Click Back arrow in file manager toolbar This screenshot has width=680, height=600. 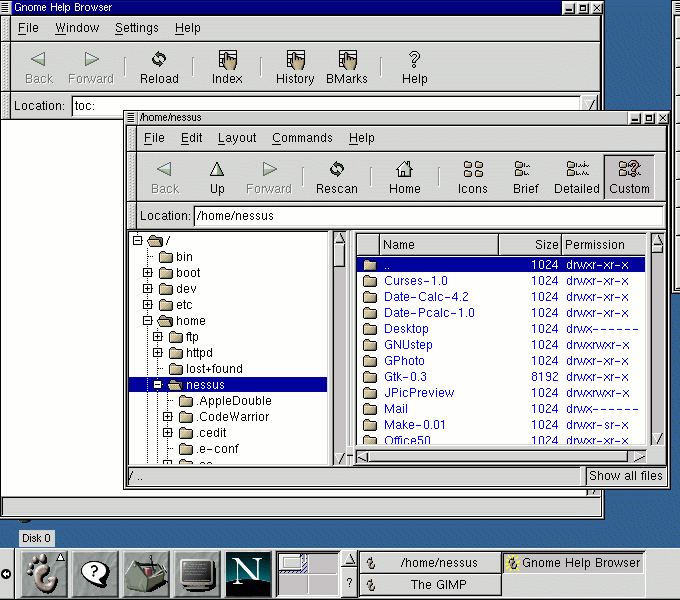pyautogui.click(x=164, y=169)
